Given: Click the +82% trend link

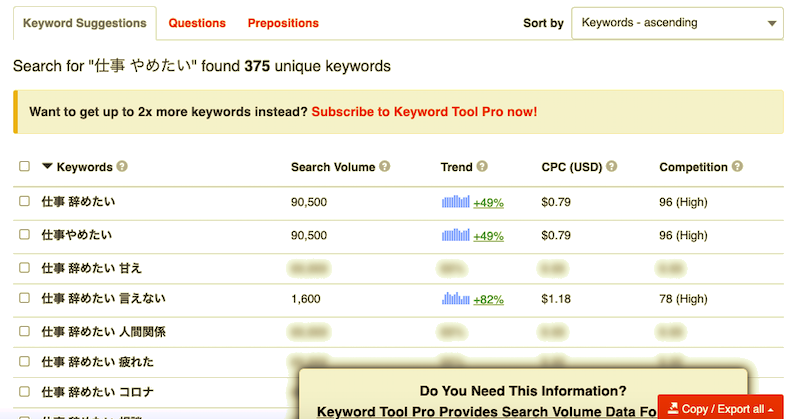Looking at the screenshot, I should point(488,299).
